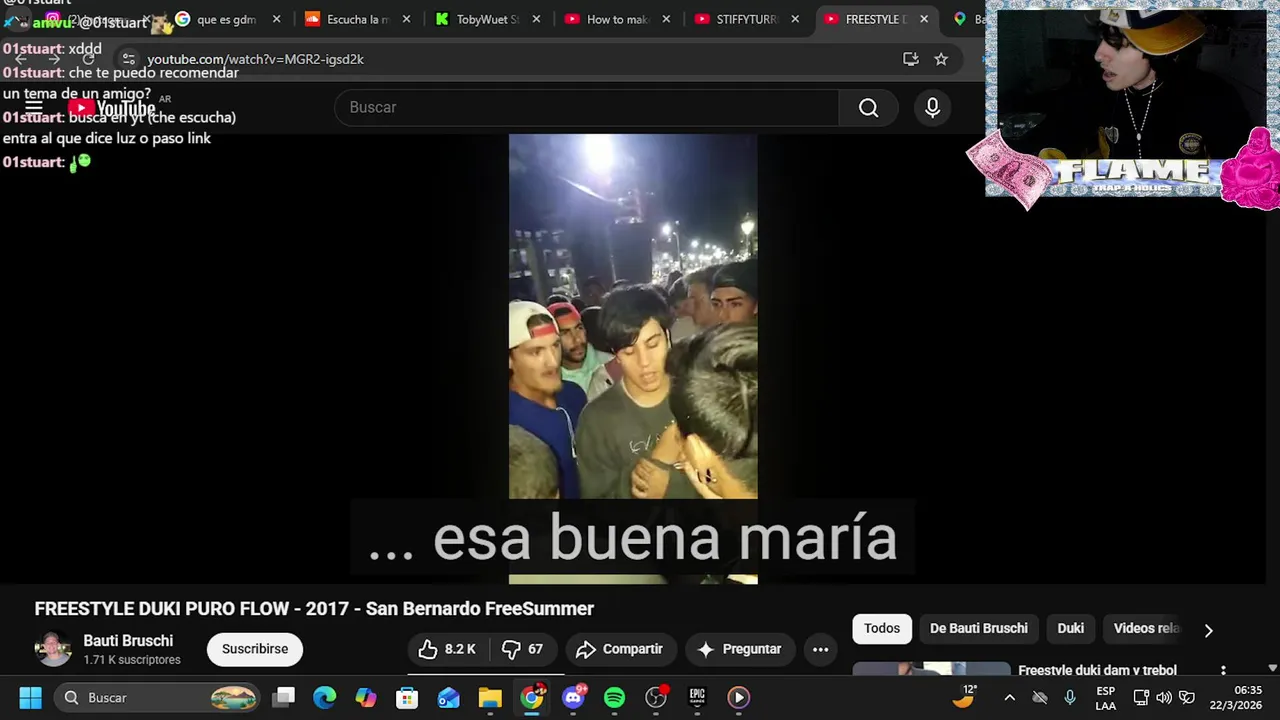
Task: Open the Bauti Bruschi channel name link
Action: [128, 641]
